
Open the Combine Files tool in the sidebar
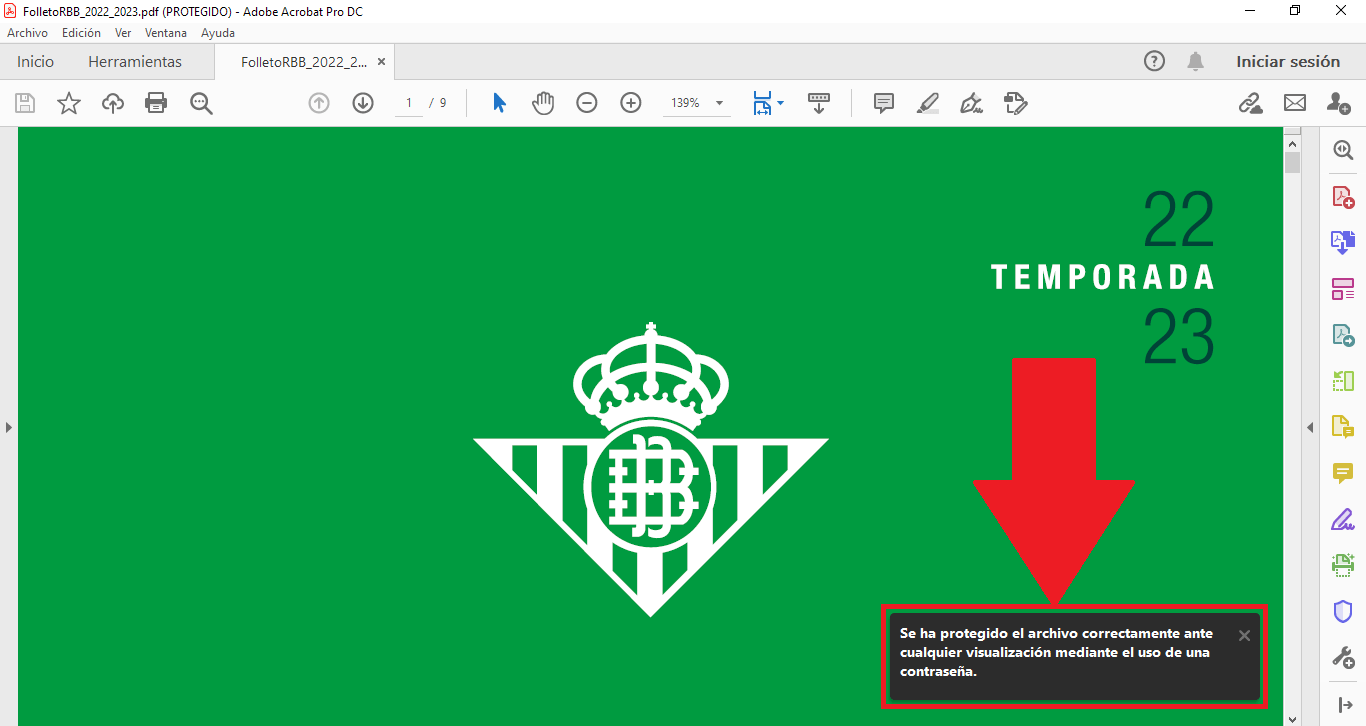click(x=1343, y=241)
